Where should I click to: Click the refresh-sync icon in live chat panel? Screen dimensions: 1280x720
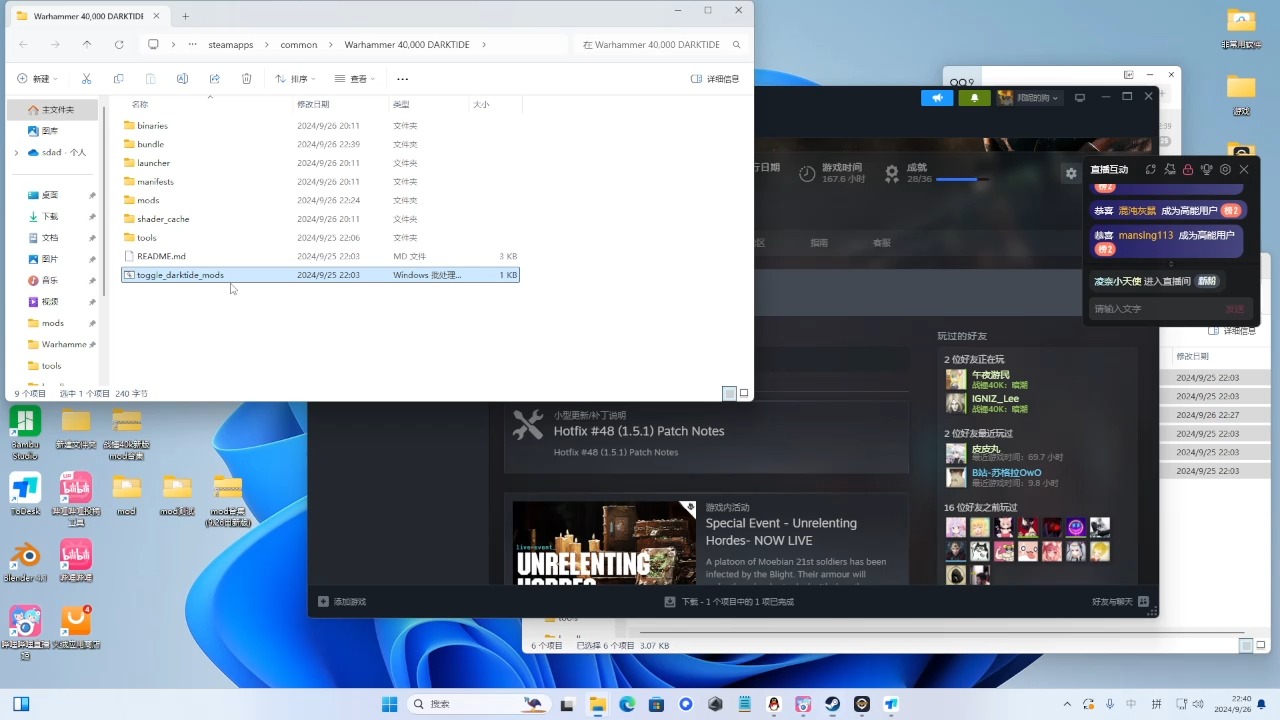[x=1150, y=170]
